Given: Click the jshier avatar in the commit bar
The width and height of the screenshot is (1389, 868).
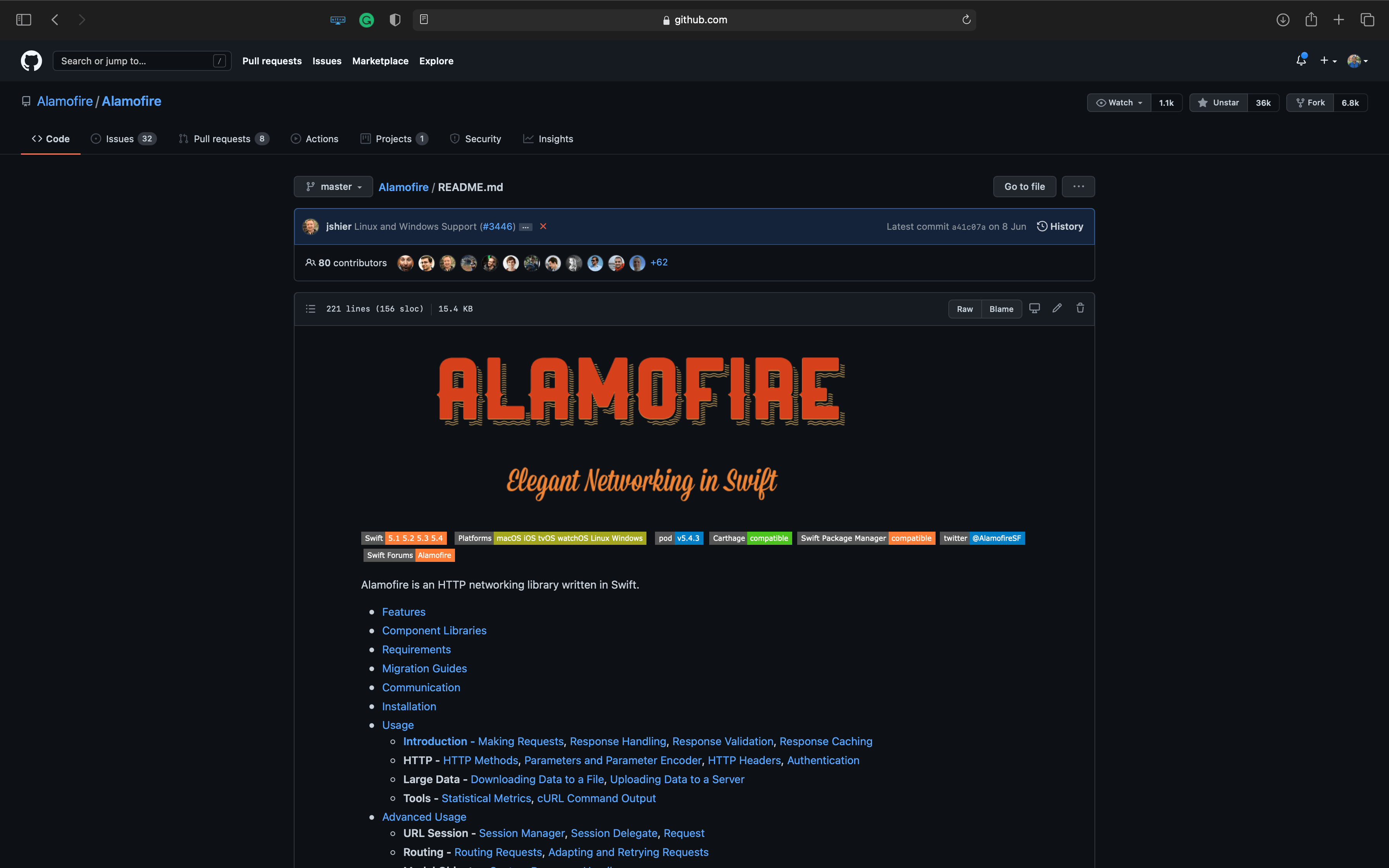Looking at the screenshot, I should coord(310,226).
